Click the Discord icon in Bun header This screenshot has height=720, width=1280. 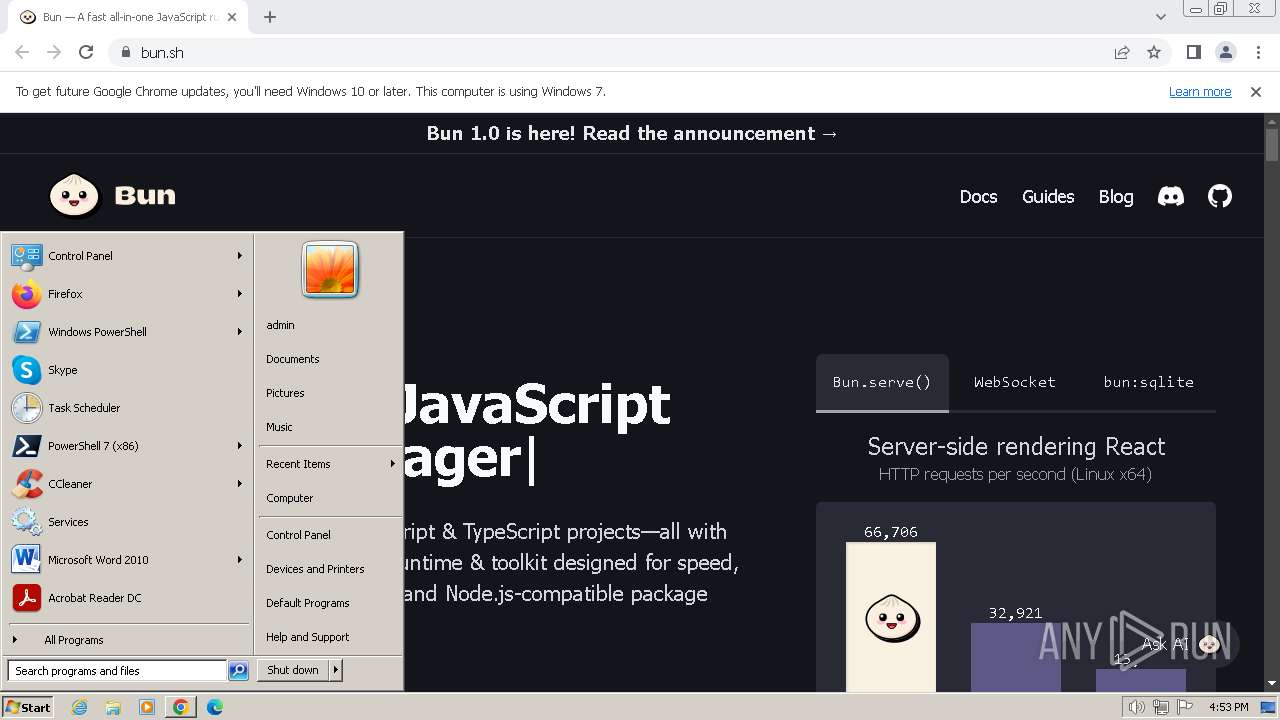coord(1171,197)
